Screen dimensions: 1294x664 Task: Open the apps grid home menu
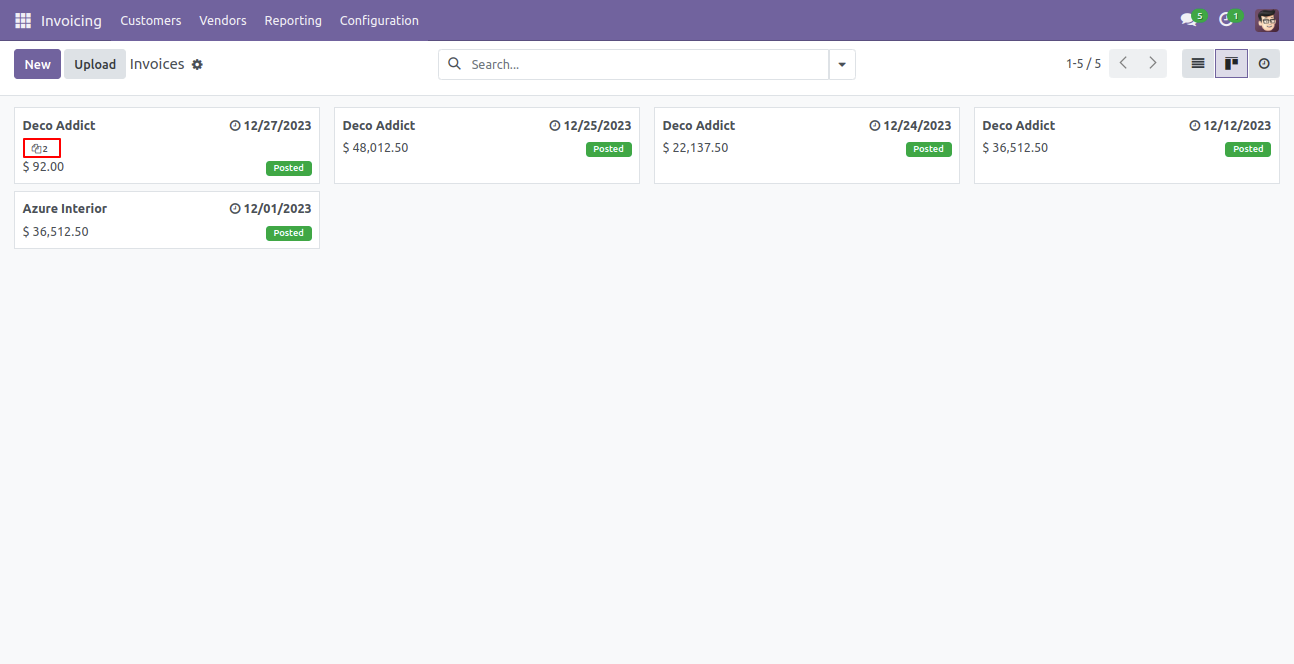22,20
